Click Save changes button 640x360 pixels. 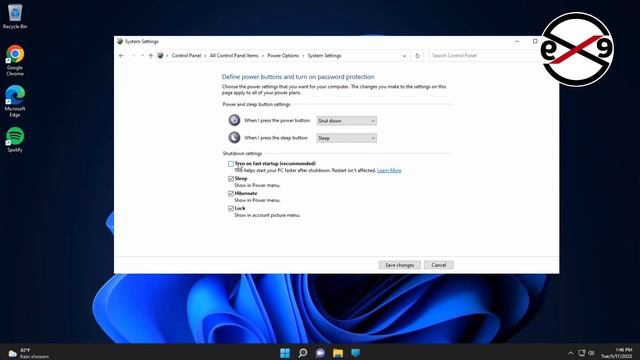(399, 265)
